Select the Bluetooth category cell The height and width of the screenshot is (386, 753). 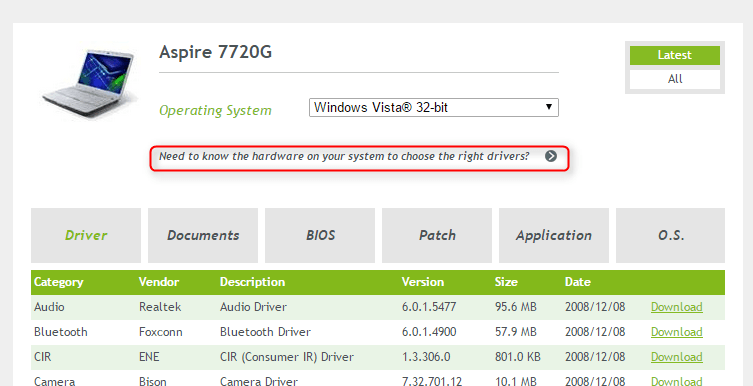pos(61,332)
